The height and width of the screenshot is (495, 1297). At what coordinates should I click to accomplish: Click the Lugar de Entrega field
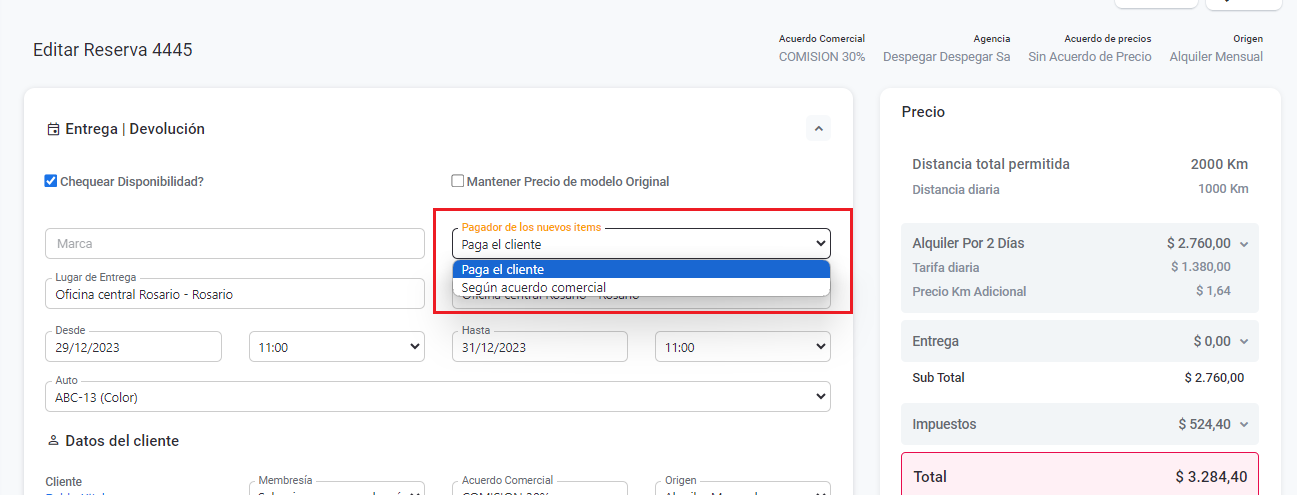tap(234, 295)
